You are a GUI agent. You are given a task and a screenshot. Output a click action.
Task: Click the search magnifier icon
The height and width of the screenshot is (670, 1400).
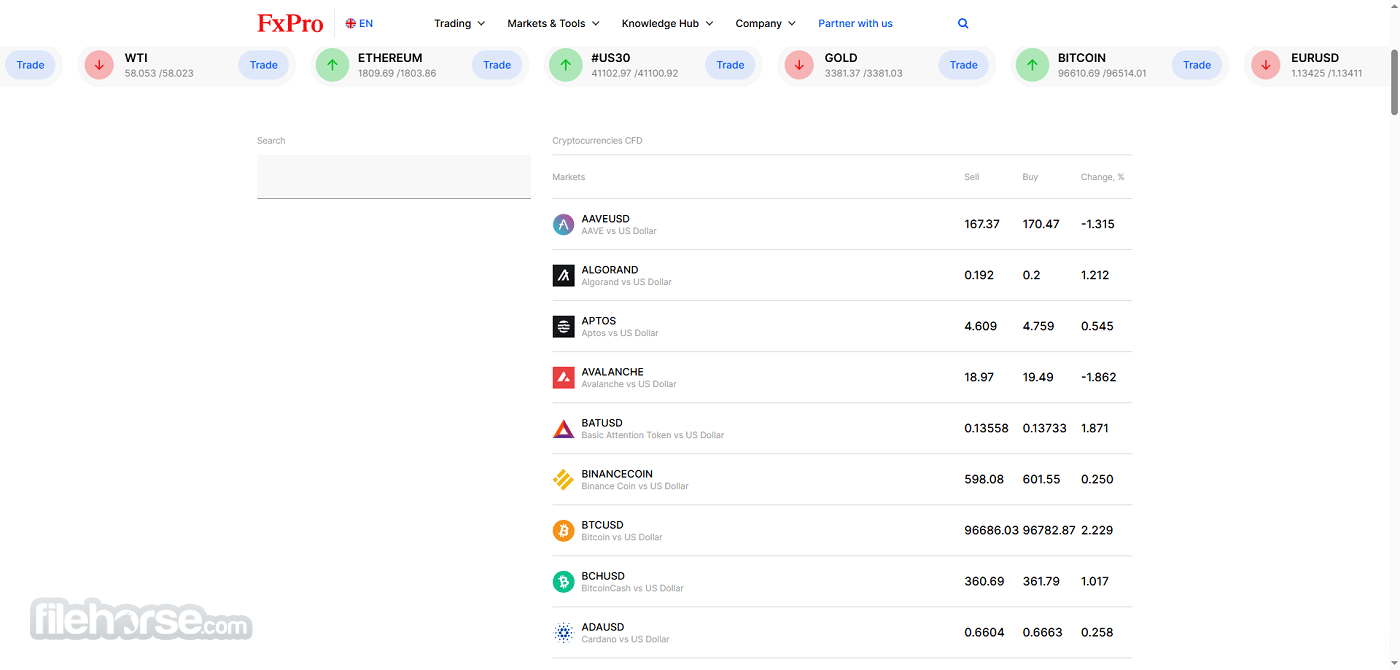[x=963, y=23]
